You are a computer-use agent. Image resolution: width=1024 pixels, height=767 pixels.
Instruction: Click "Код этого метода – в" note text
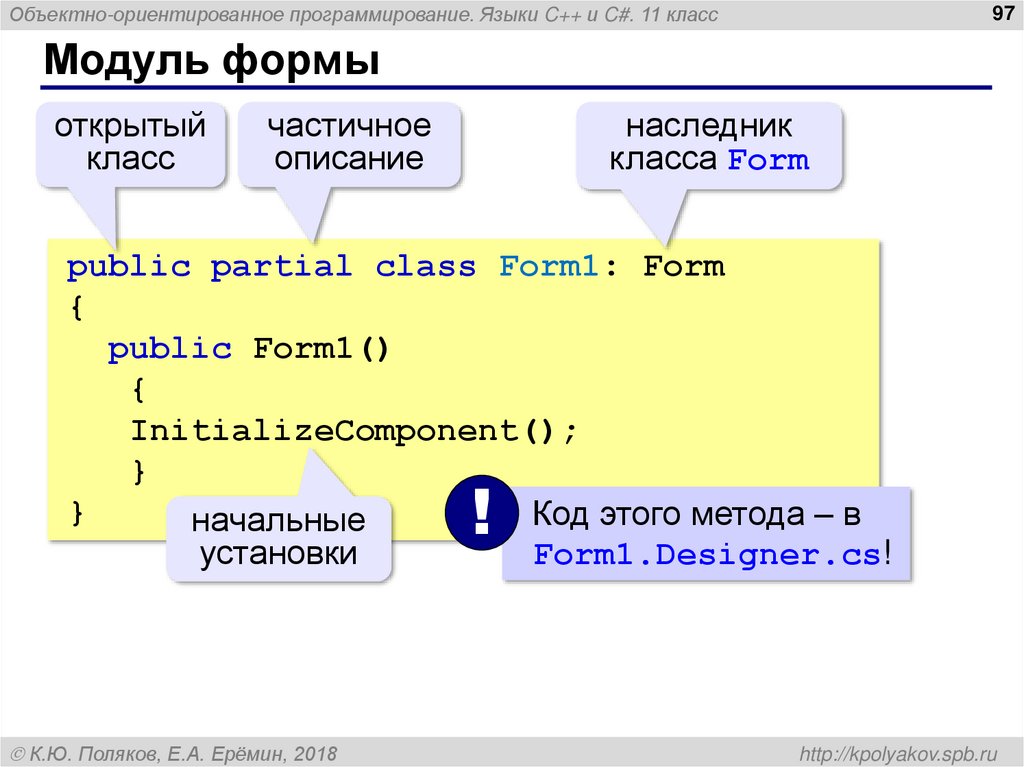[696, 514]
